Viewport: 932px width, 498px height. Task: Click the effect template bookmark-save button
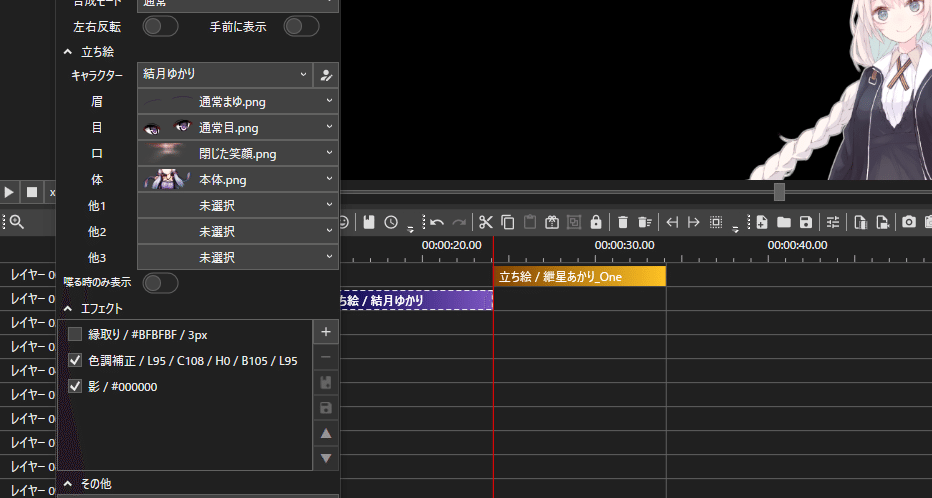[326, 383]
